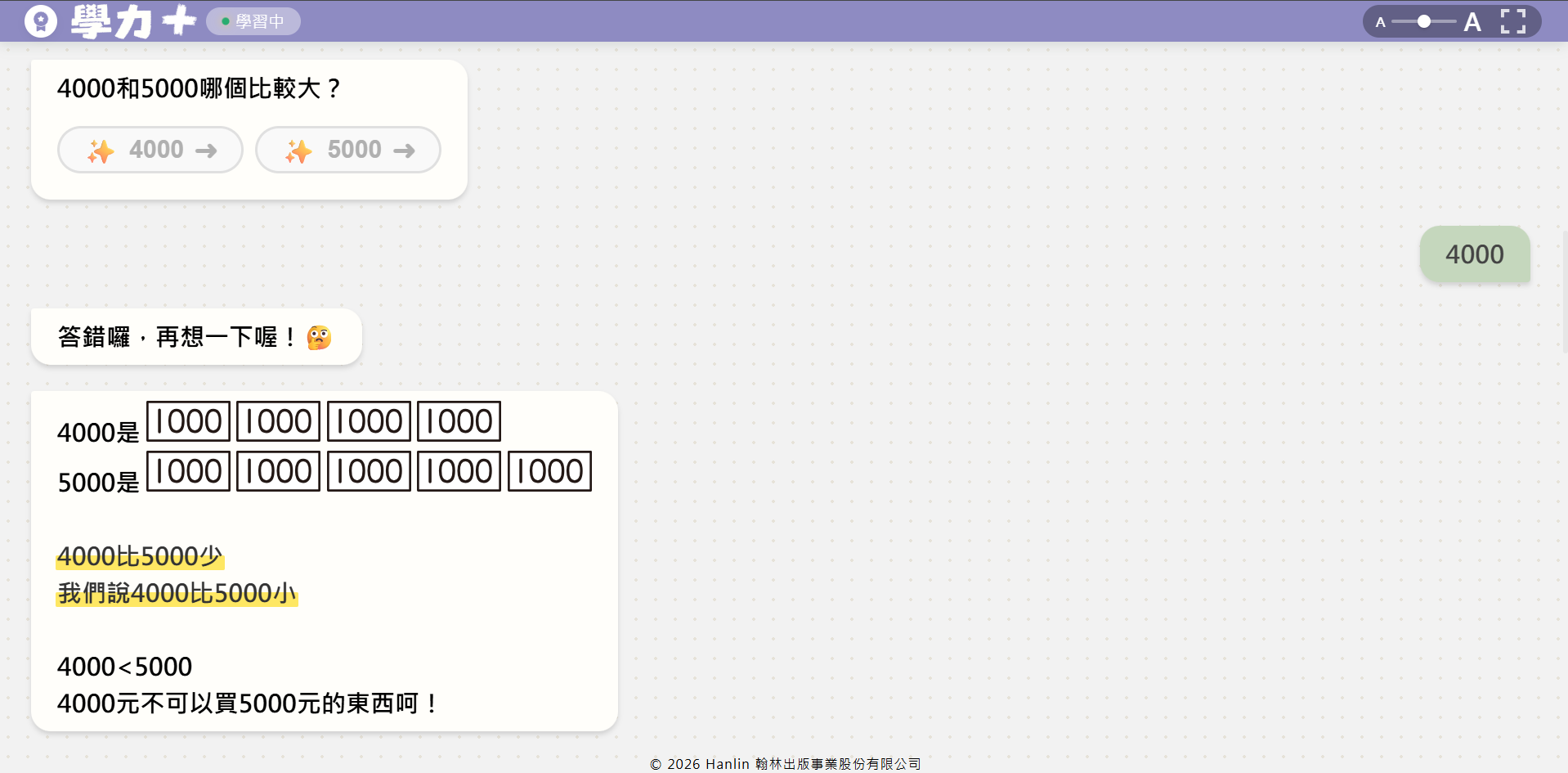Click the green 4000 user reply bubble
Screen dimensions: 1568x773
[1474, 254]
